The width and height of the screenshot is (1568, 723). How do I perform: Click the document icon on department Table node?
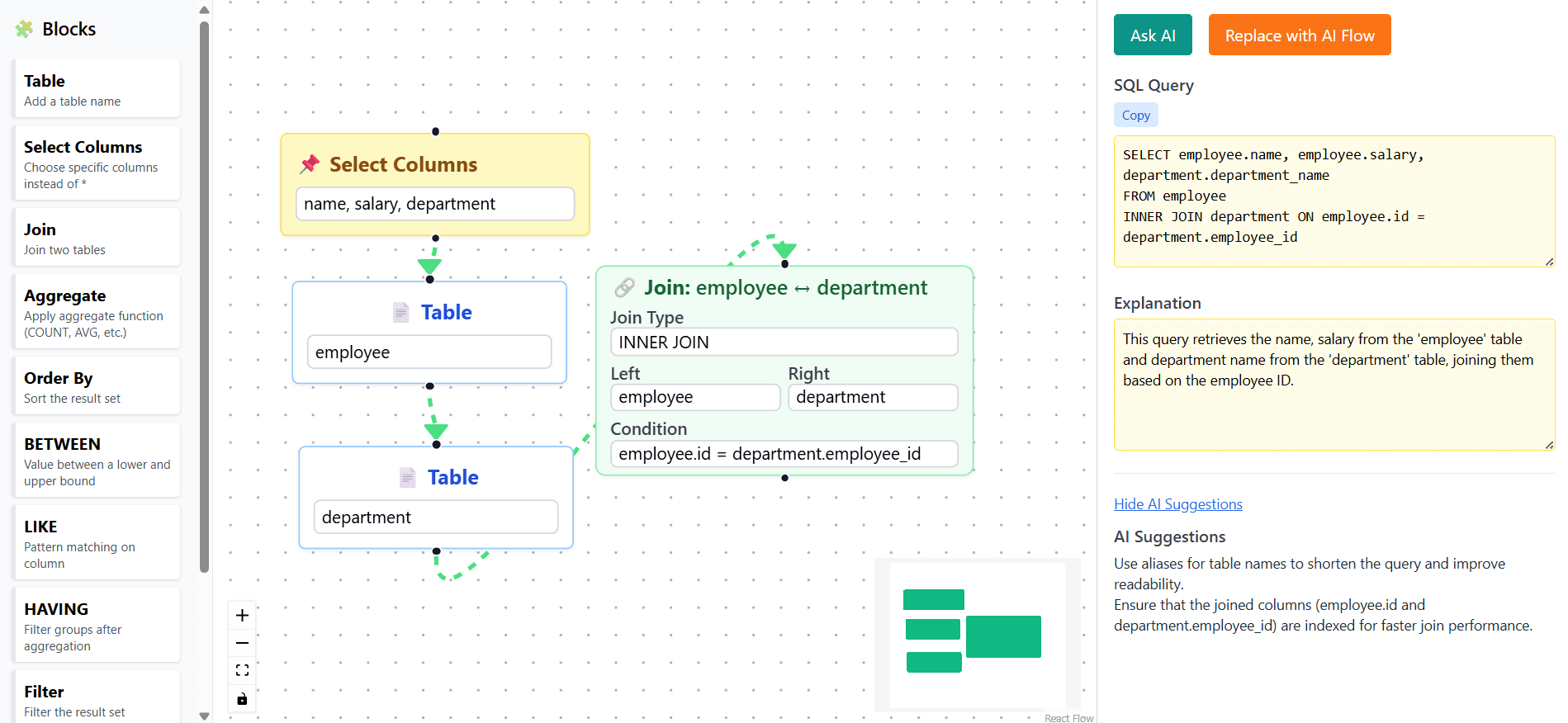tap(408, 477)
